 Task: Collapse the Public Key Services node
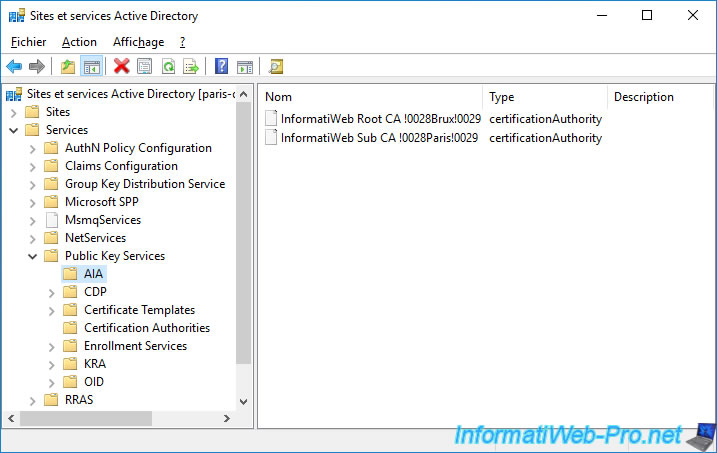click(32, 256)
